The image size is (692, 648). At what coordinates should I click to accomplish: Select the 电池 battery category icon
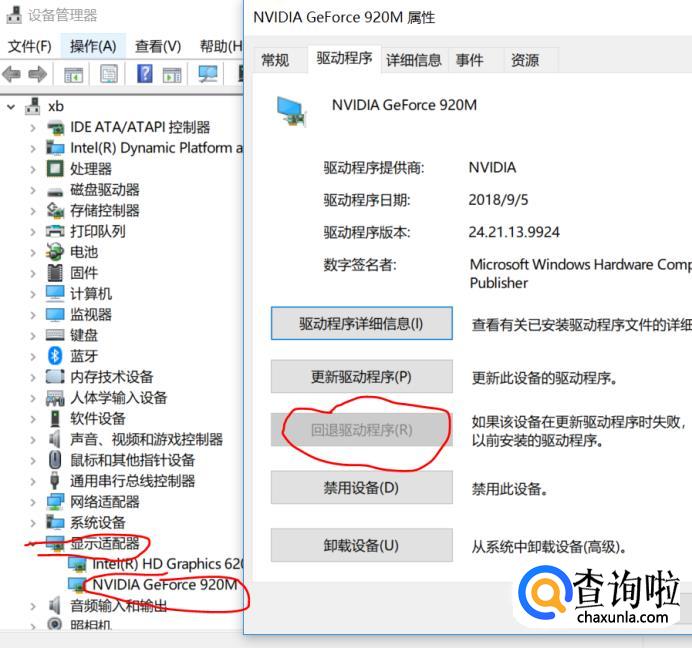coord(55,252)
